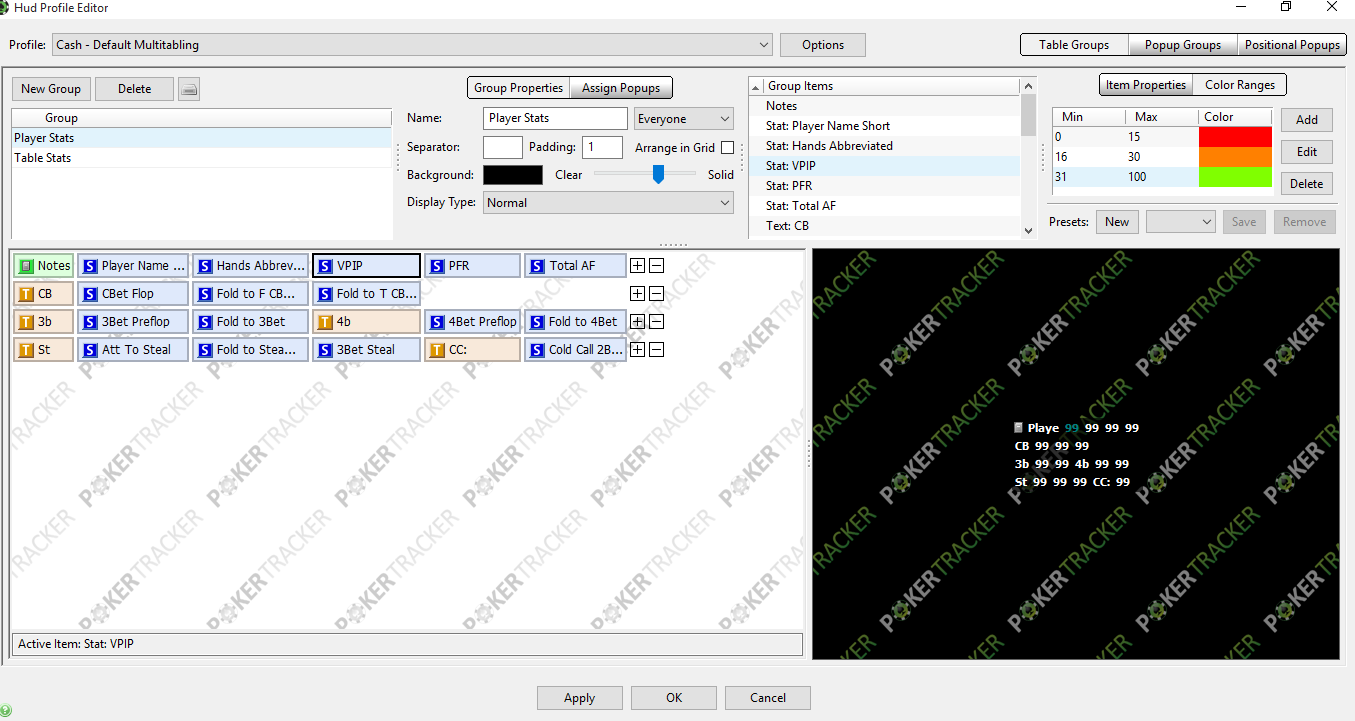Image resolution: width=1355 pixels, height=721 pixels.
Task: Click the T icon on St text item
Action: tap(27, 350)
